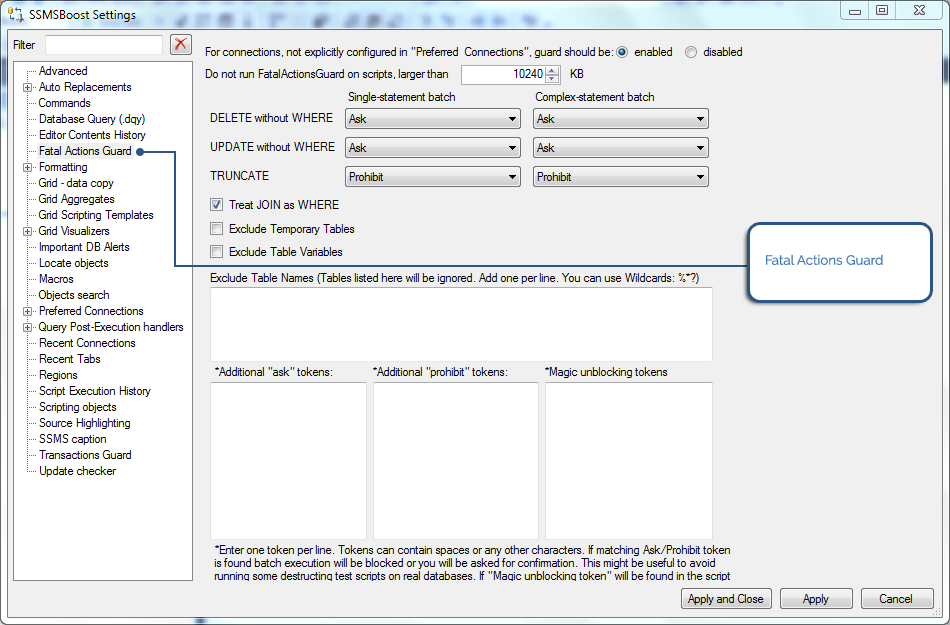Check Exclude Table Variables

pos(216,251)
